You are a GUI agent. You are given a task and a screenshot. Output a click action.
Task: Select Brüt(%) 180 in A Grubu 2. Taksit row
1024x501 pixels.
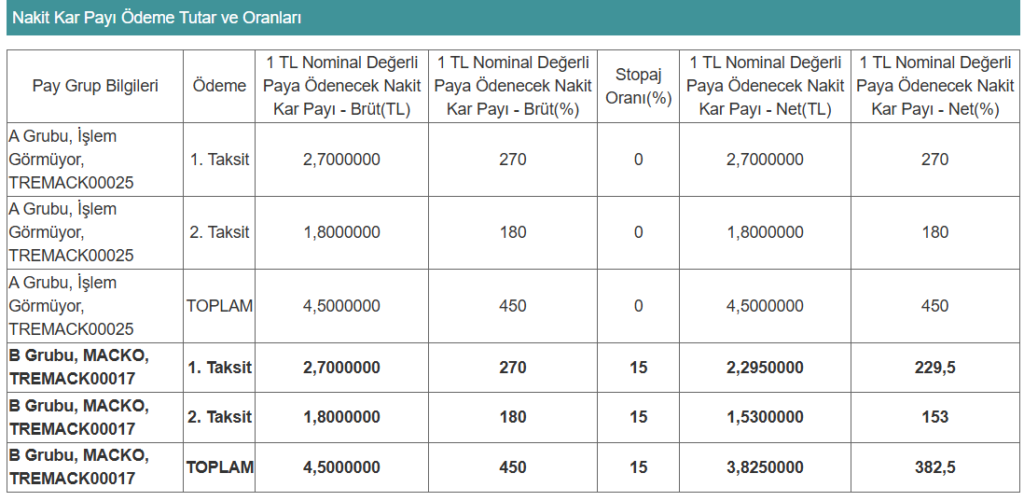[x=513, y=233]
